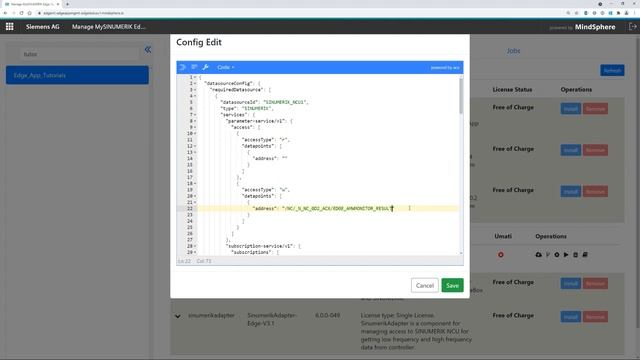This screenshot has height=360, width=640.
Task: Save the config changes
Action: [x=452, y=285]
